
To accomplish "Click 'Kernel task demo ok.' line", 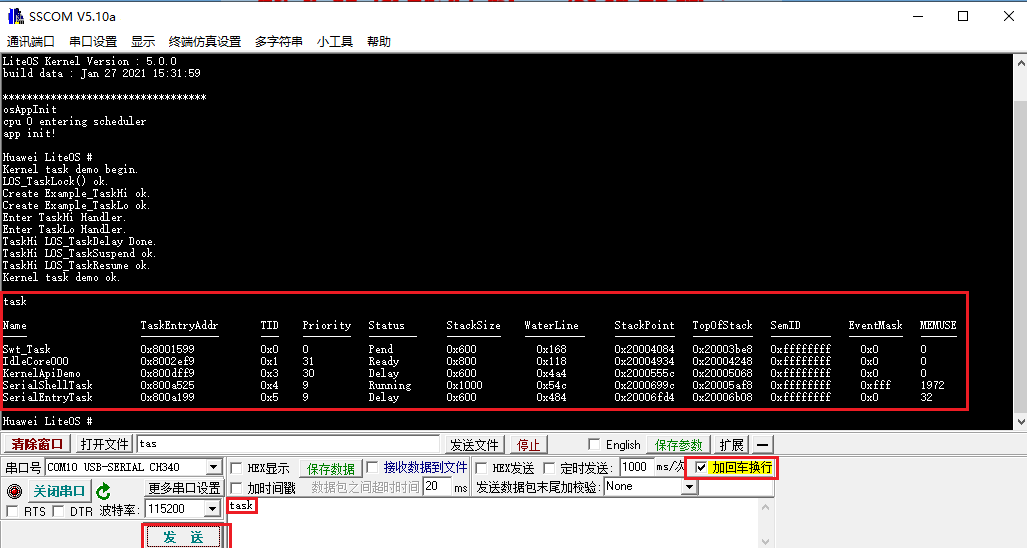I will tap(62, 278).
